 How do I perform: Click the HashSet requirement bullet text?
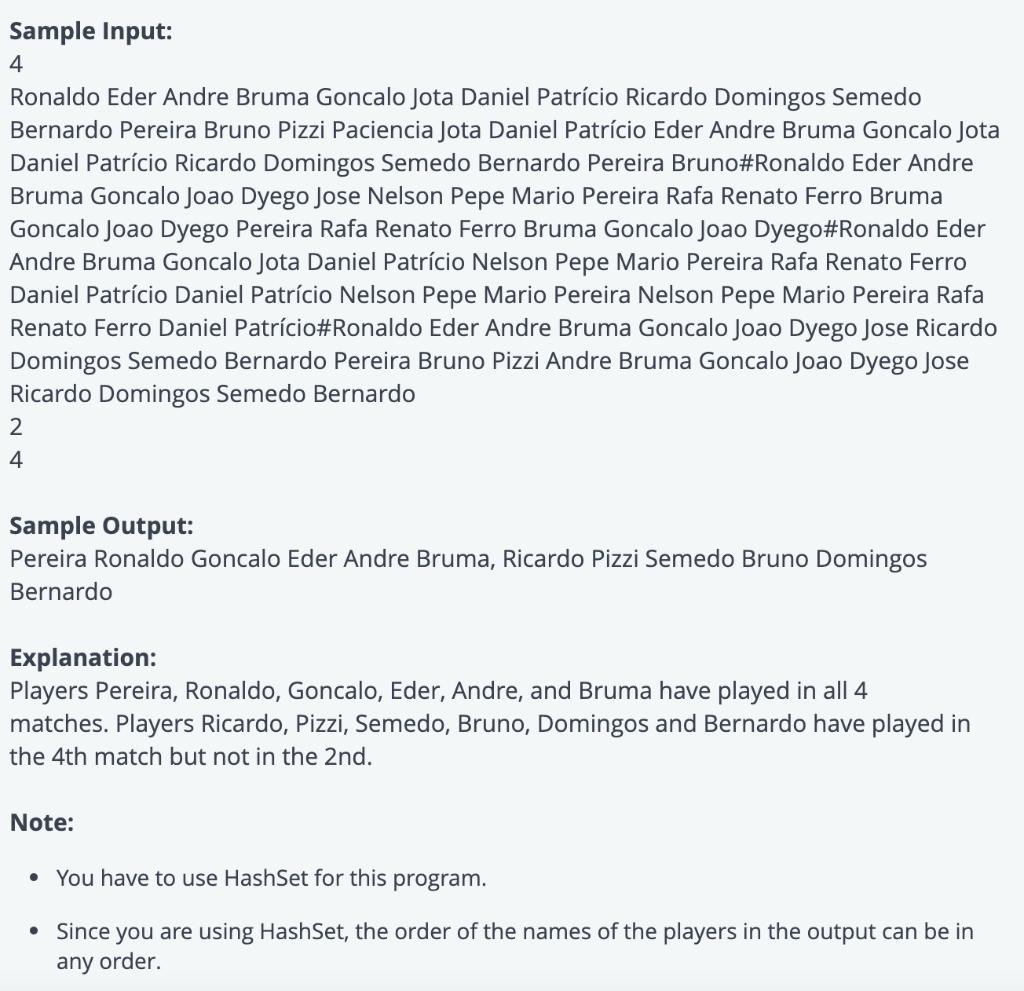coord(271,878)
